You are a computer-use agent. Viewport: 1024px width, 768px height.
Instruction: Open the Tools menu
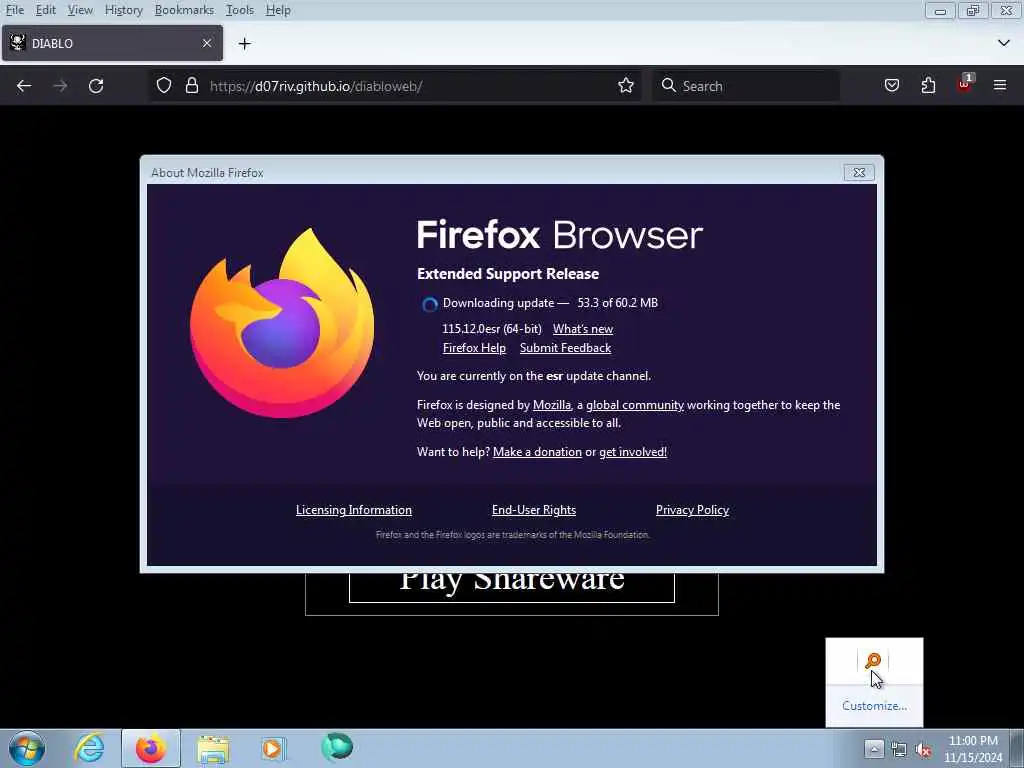point(240,10)
